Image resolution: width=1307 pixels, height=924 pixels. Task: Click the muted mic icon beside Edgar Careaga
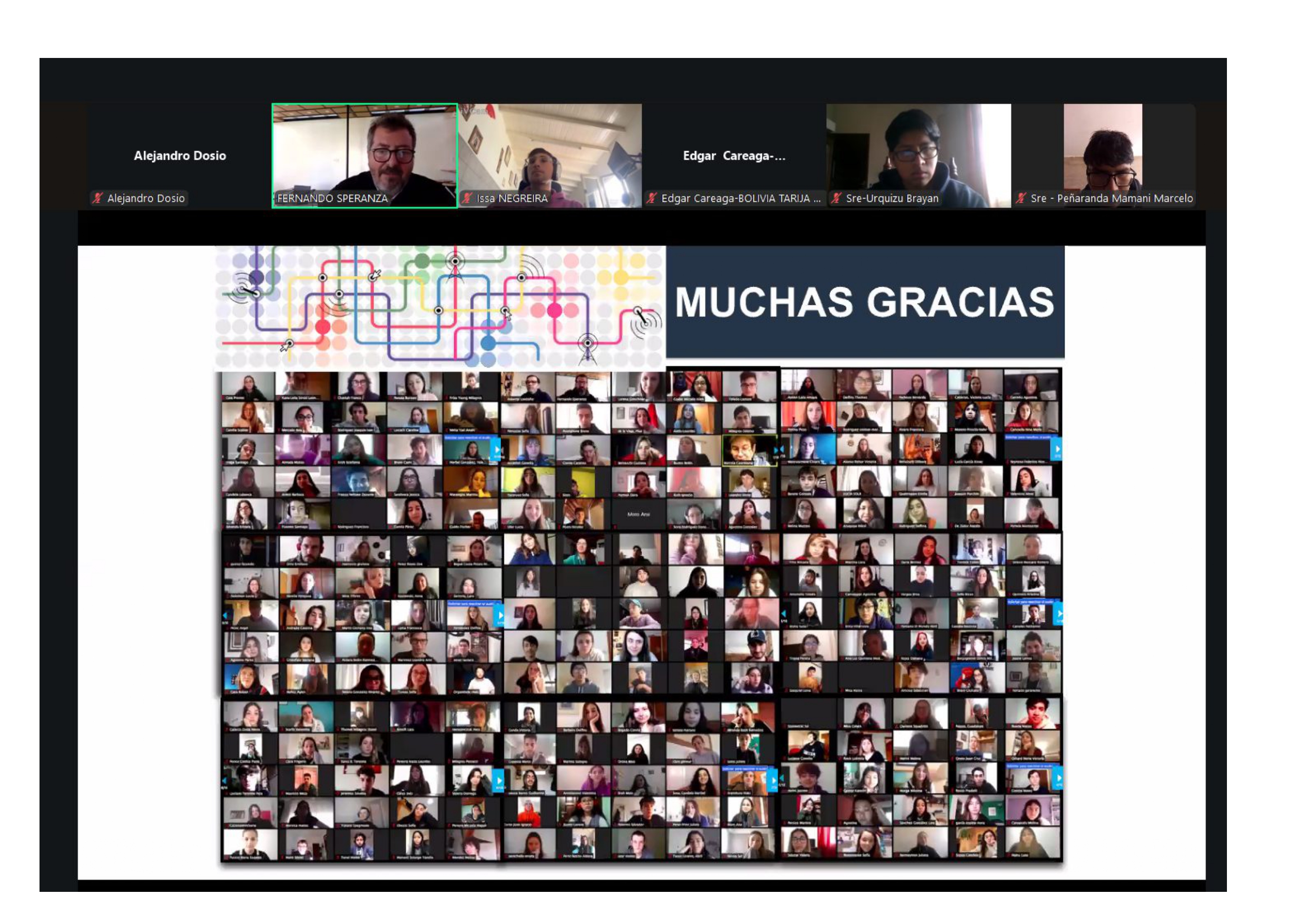point(652,198)
